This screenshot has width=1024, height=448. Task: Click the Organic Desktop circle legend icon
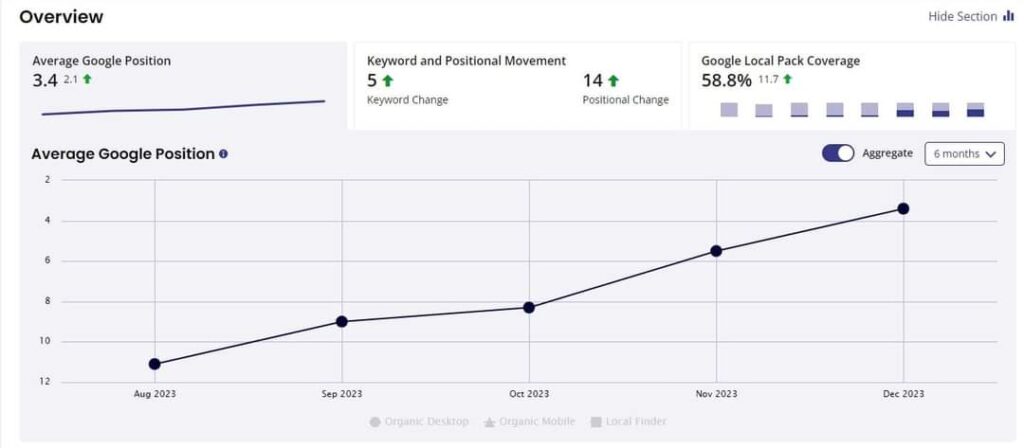375,422
